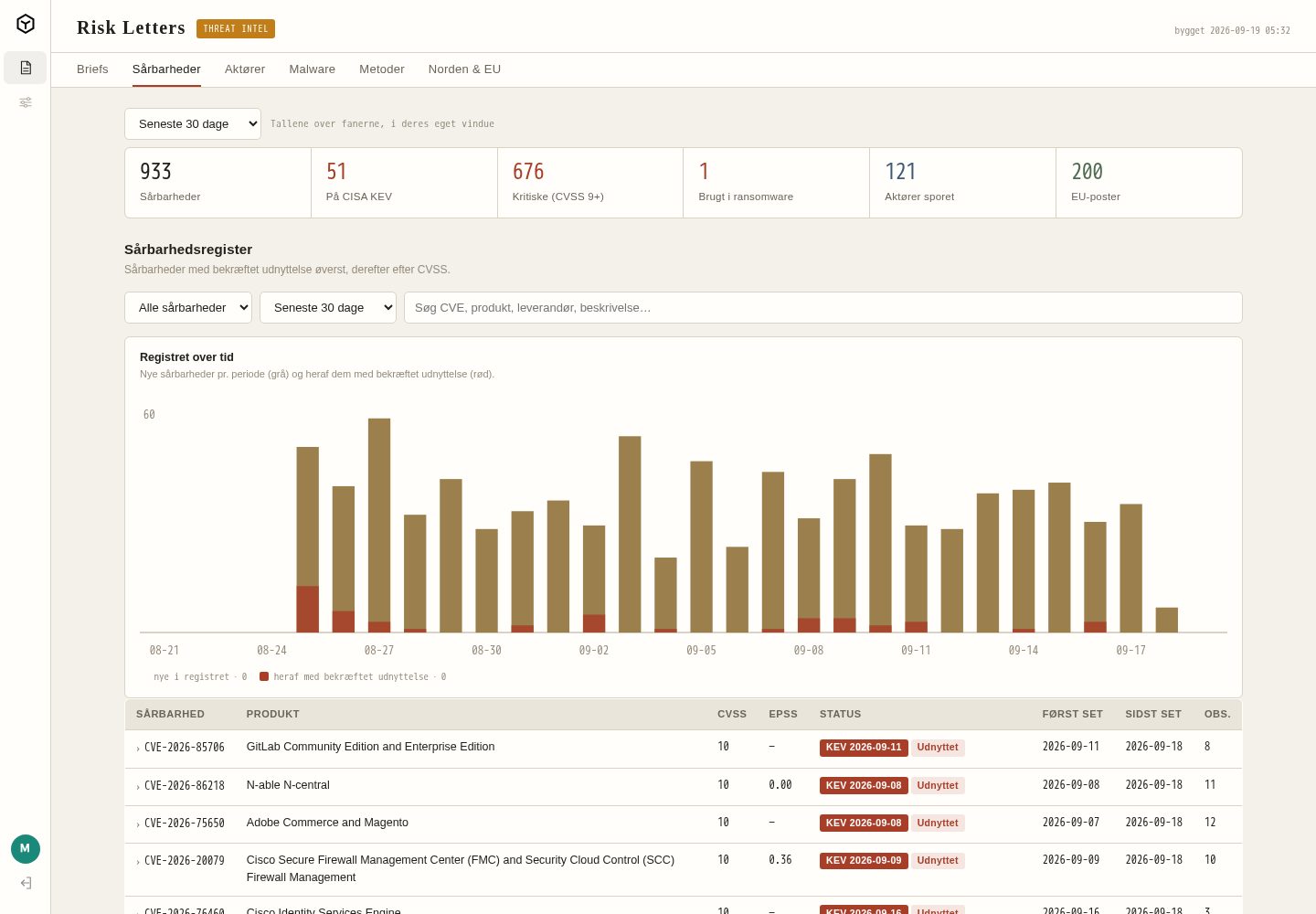Click the THREAT INTEL badge
Viewport: 1316px width, 914px height.
pos(236,29)
